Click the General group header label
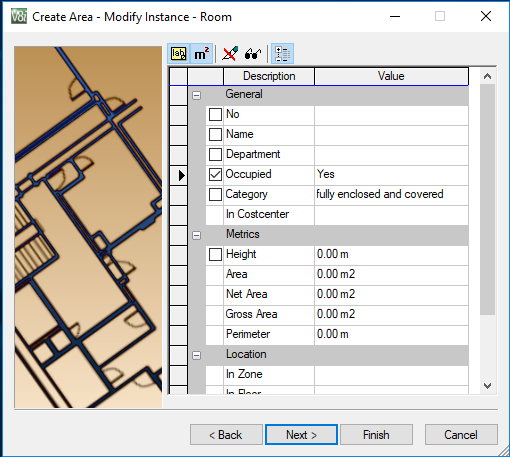The width and height of the screenshot is (510, 457). tap(244, 94)
